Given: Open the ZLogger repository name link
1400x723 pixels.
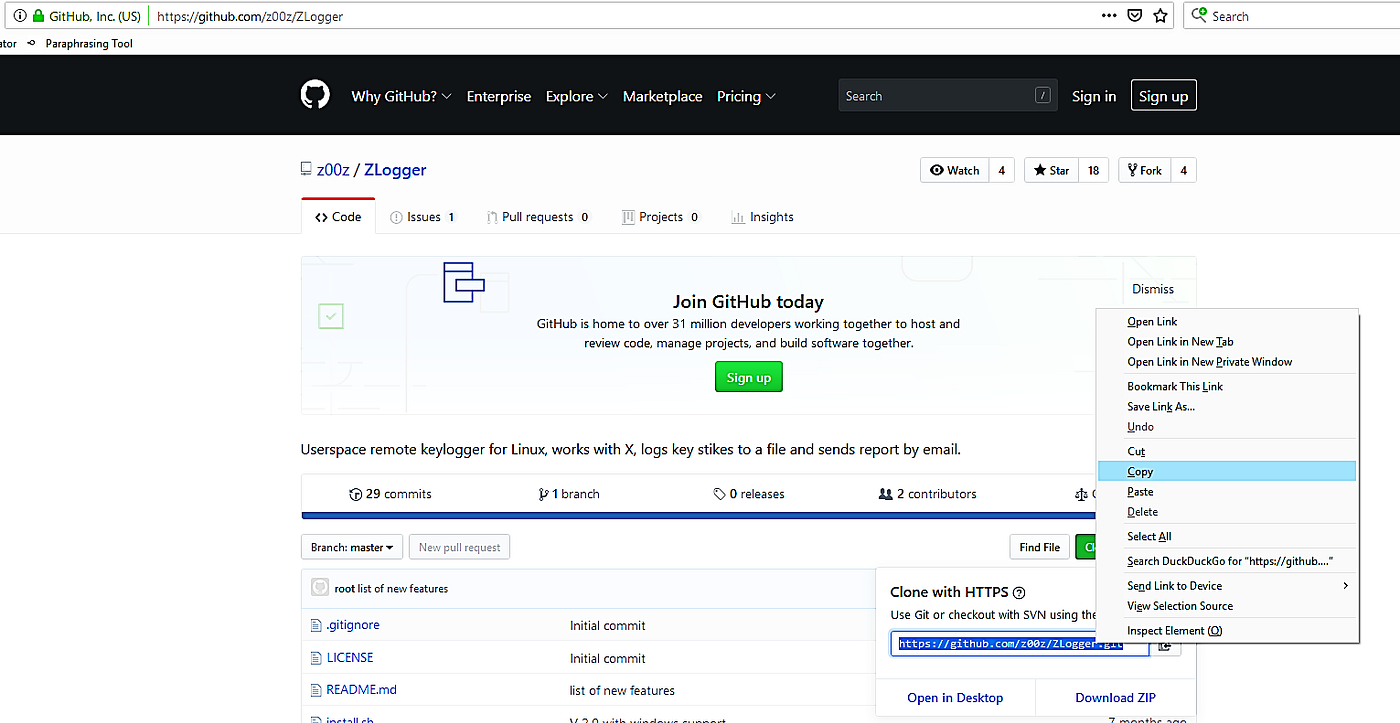Looking at the screenshot, I should 395,170.
